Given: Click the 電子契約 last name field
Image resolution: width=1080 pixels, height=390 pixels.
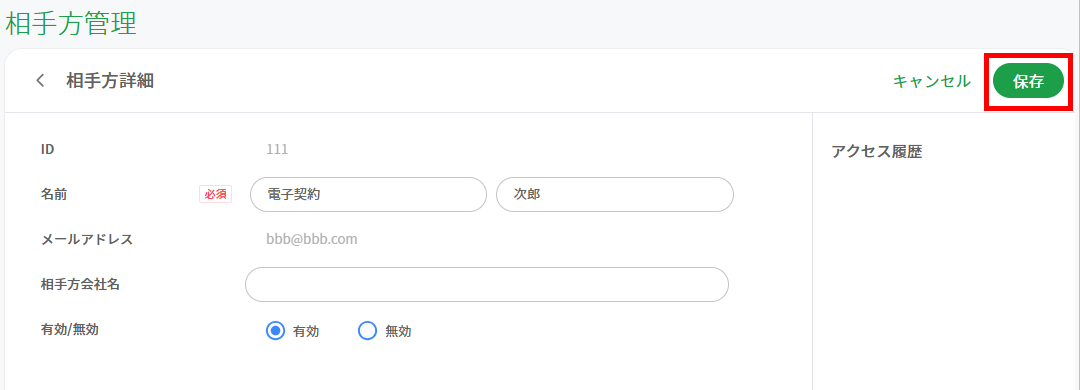Looking at the screenshot, I should (368, 194).
